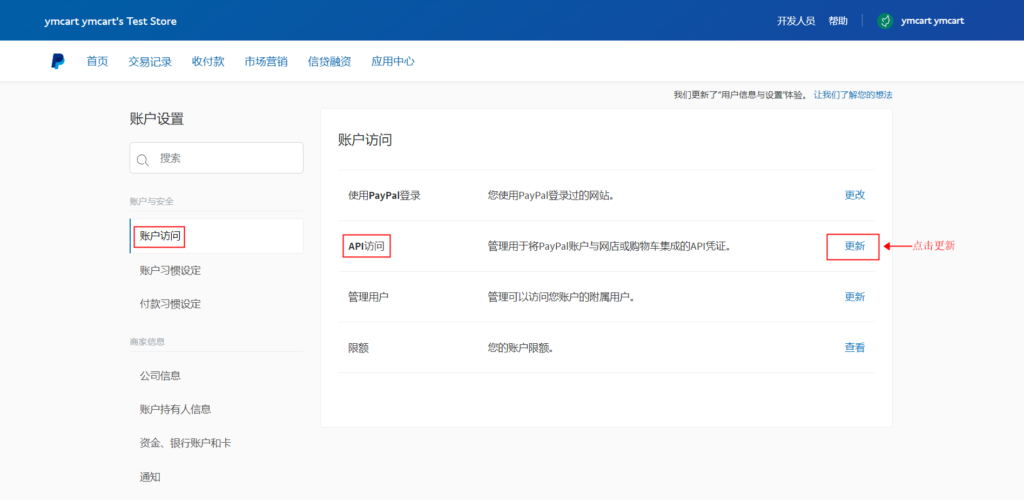The width and height of the screenshot is (1024, 500).
Task: Open the 首页 navigation tab
Action: pos(97,61)
